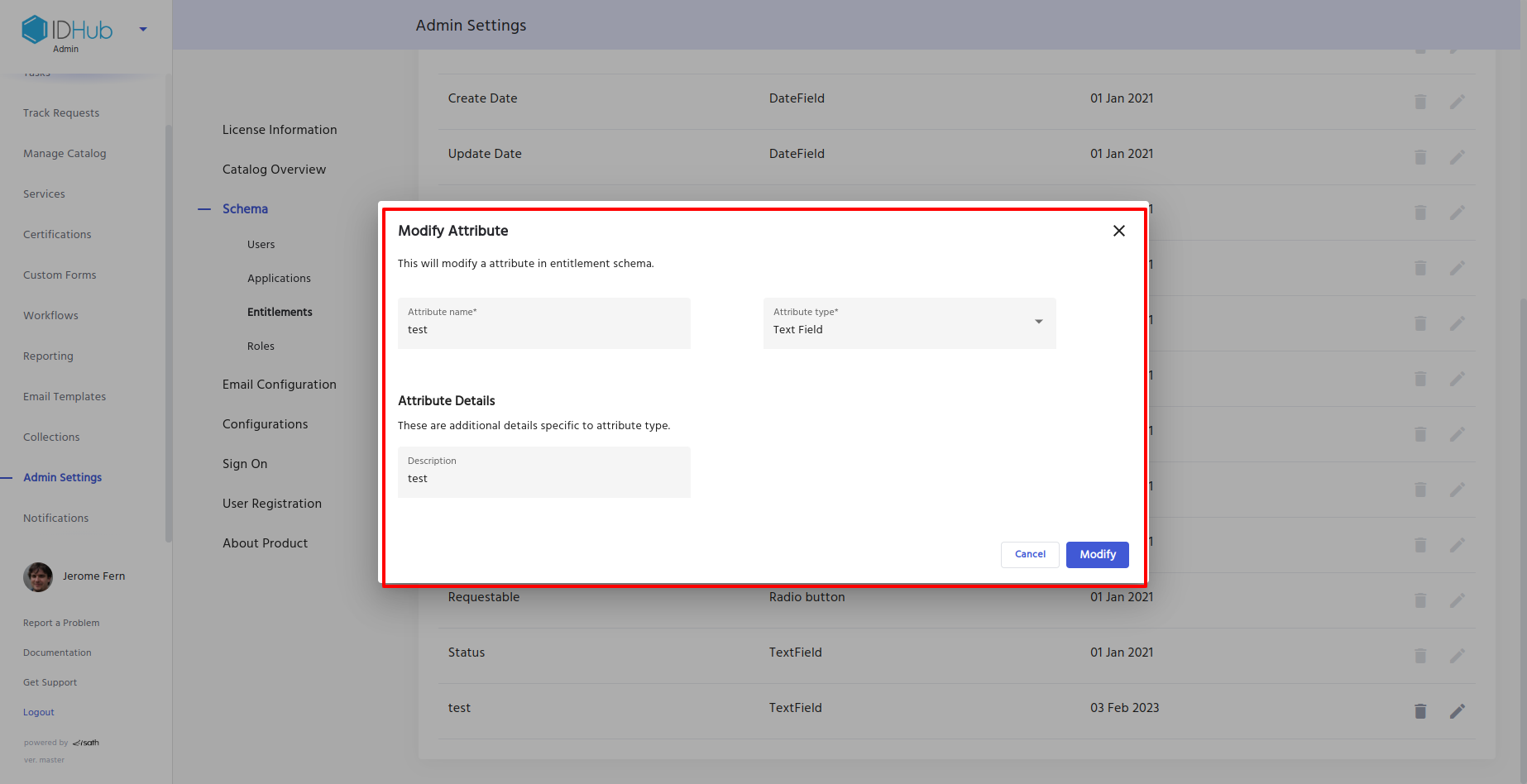Open Email Configuration settings
The width and height of the screenshot is (1527, 784).
pos(279,385)
